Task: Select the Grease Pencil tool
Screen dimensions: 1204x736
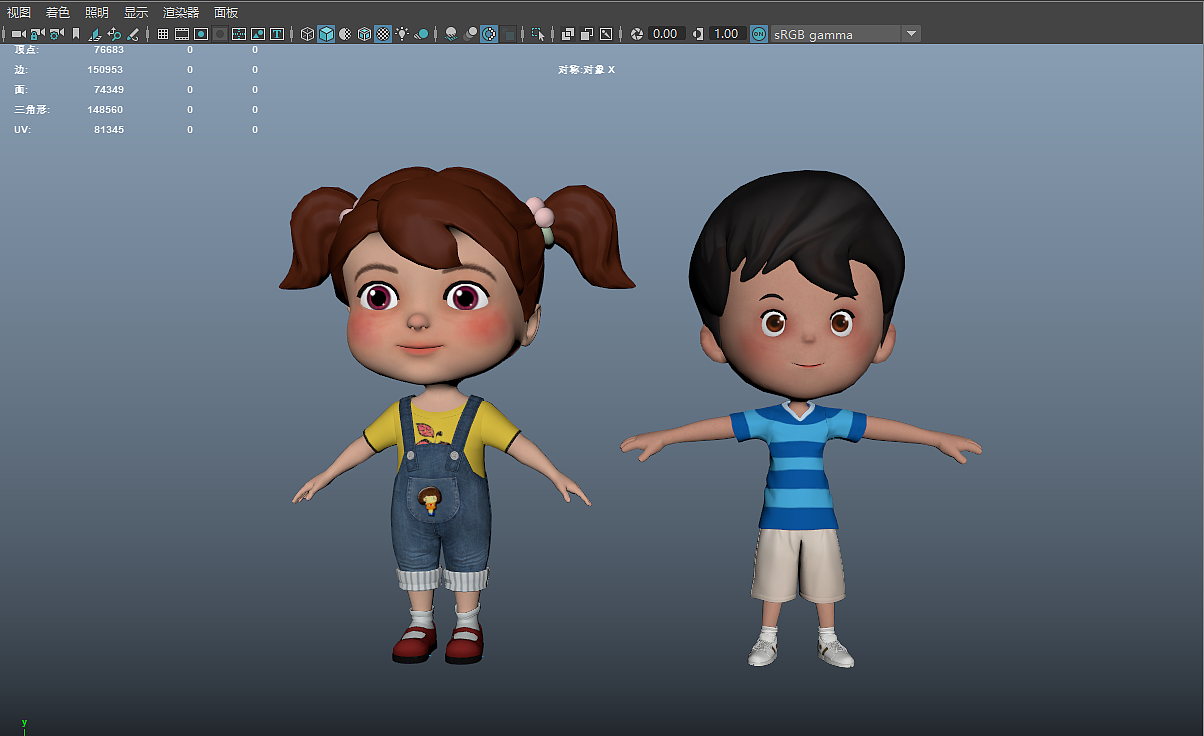Action: (133, 34)
